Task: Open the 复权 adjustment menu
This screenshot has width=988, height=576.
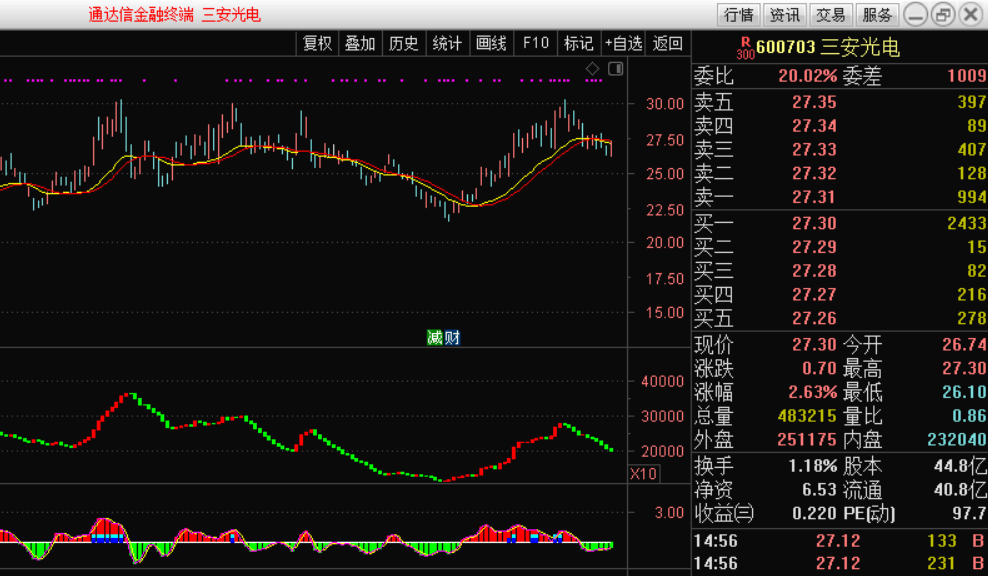Action: click(317, 43)
